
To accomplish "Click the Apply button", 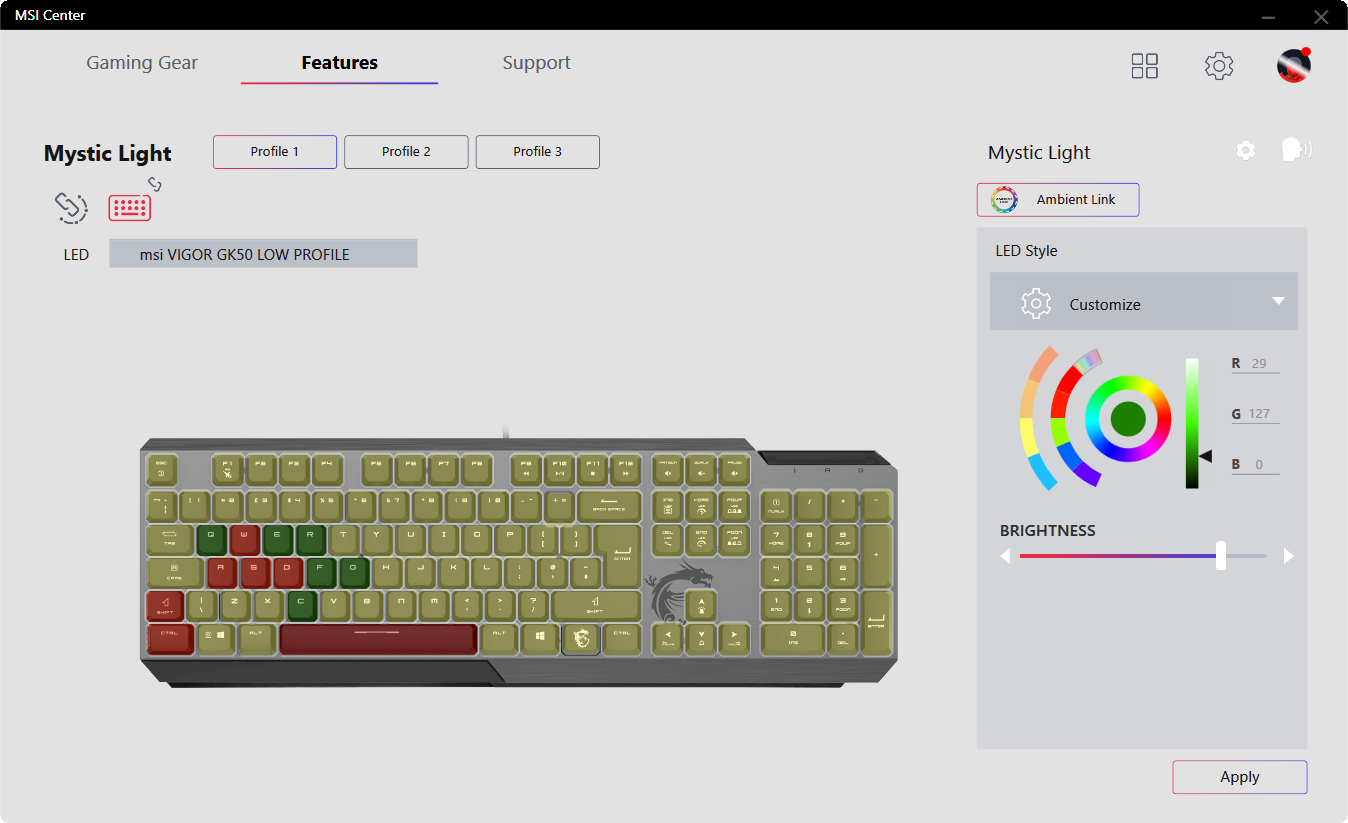I will [x=1240, y=777].
